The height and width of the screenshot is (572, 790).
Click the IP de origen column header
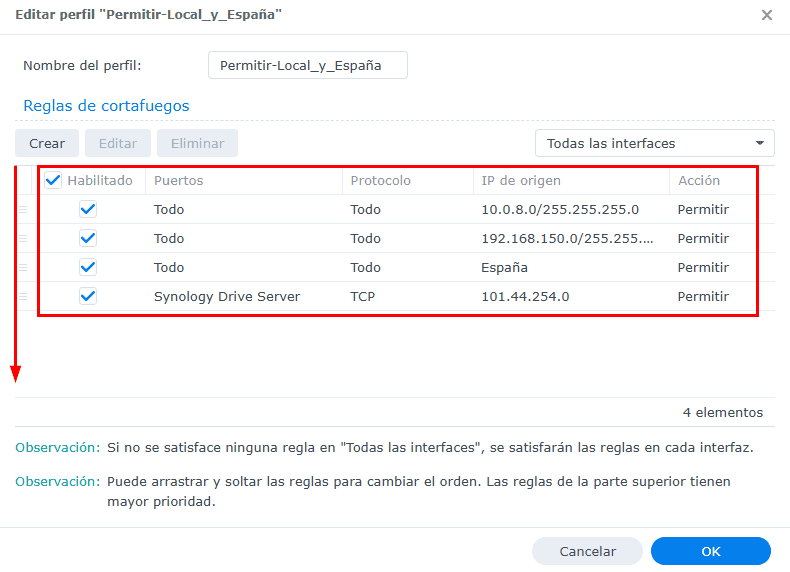tap(570, 181)
